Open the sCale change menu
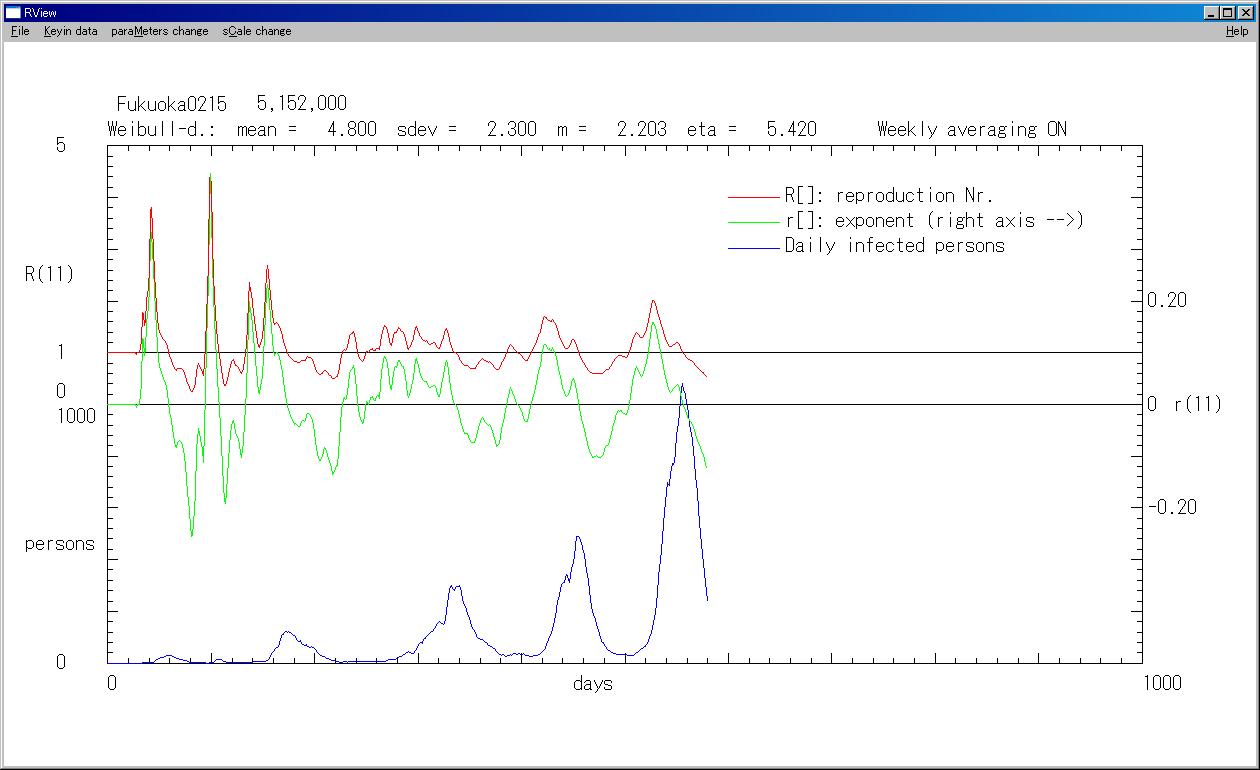 257,31
